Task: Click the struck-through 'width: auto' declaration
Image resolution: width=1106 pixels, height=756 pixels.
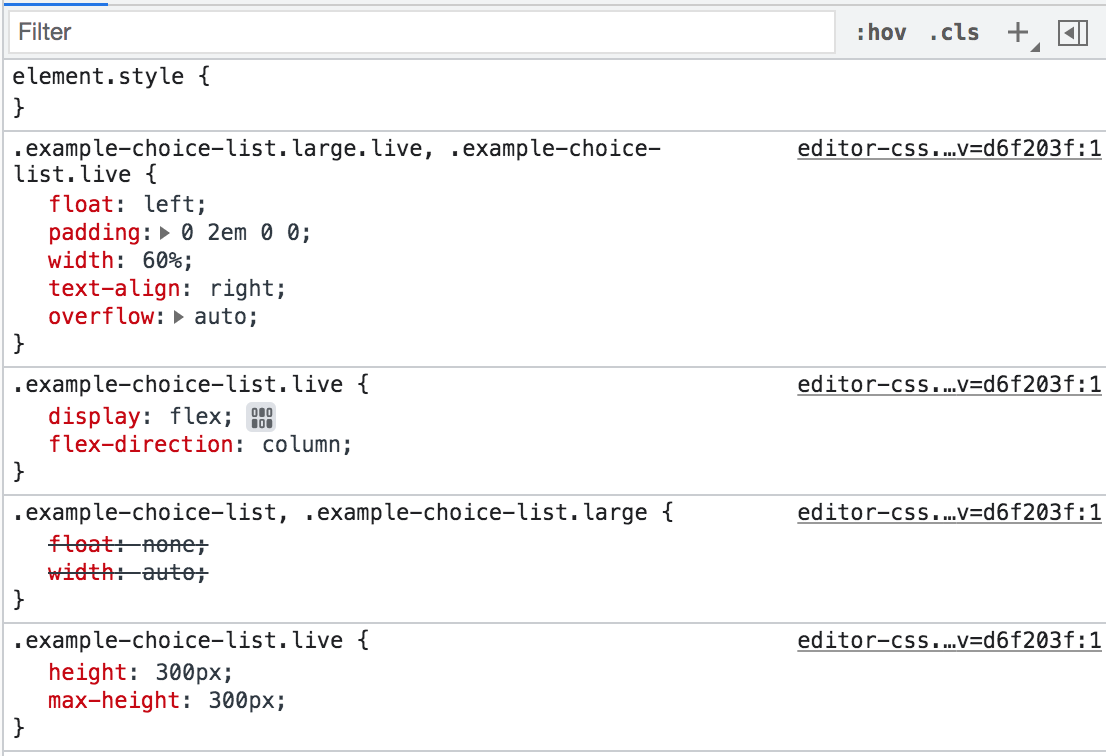Action: [x=128, y=572]
